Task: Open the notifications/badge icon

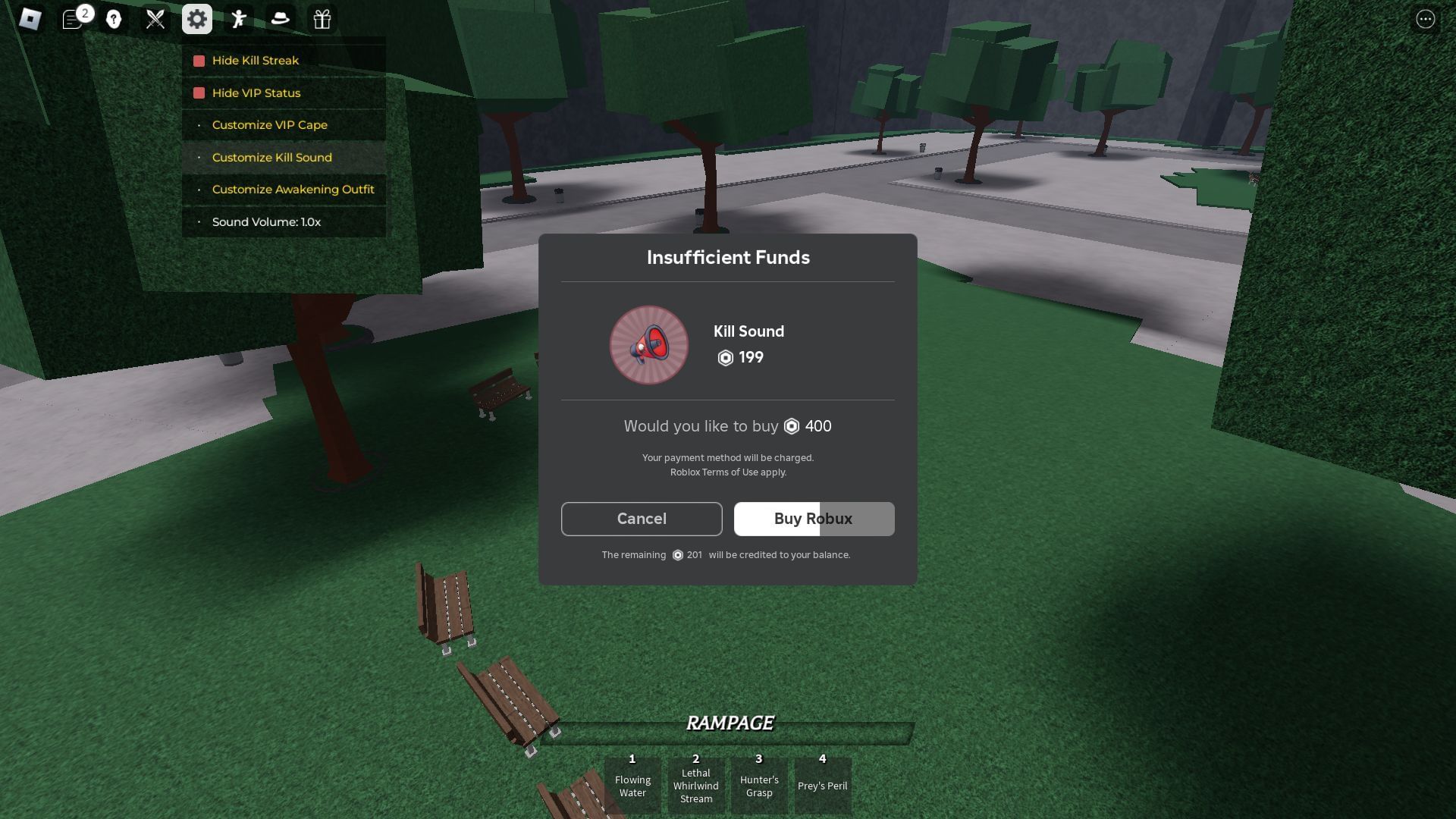Action: [x=73, y=18]
